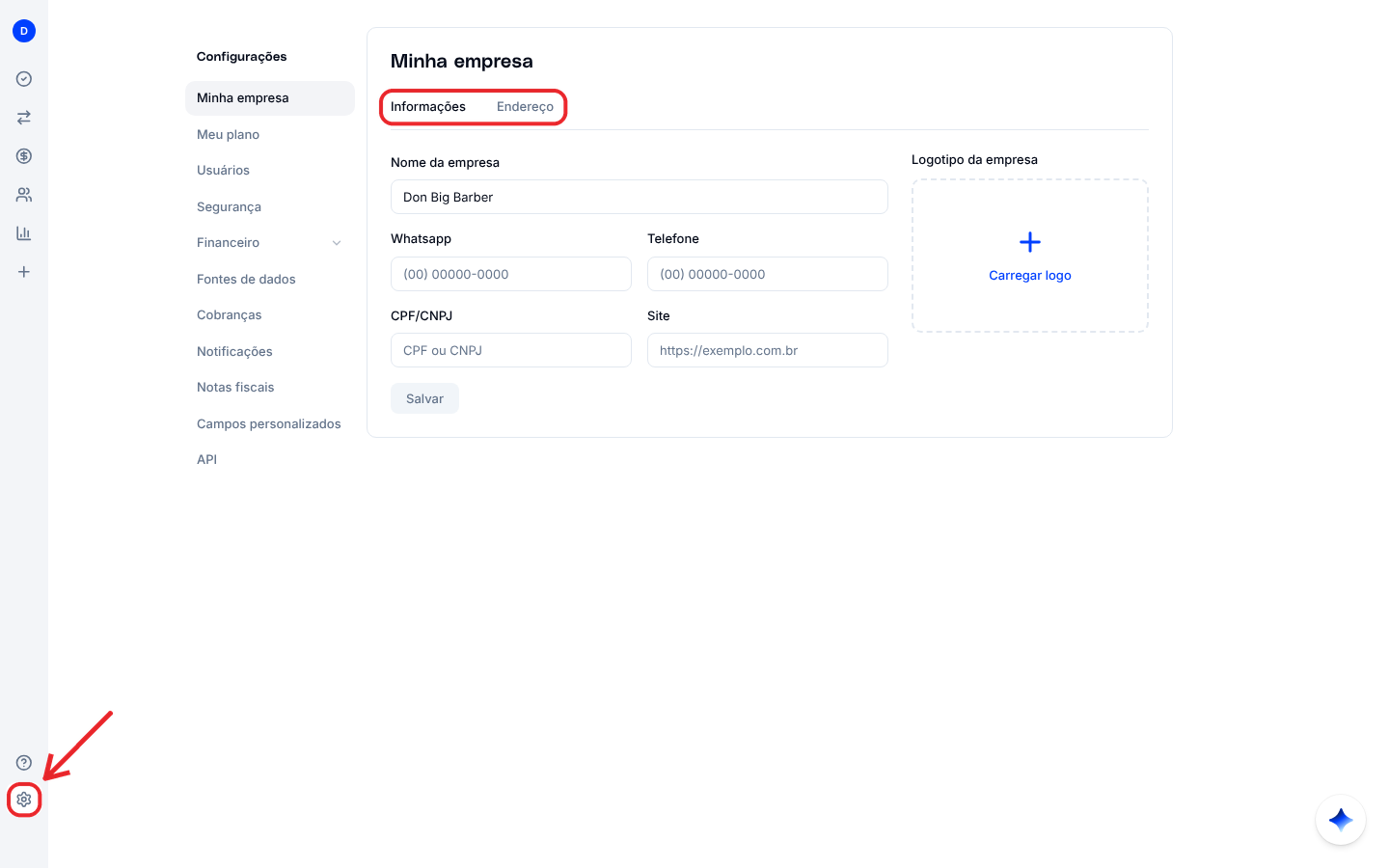
Task: Switch to the Endereço tab
Action: tap(525, 107)
